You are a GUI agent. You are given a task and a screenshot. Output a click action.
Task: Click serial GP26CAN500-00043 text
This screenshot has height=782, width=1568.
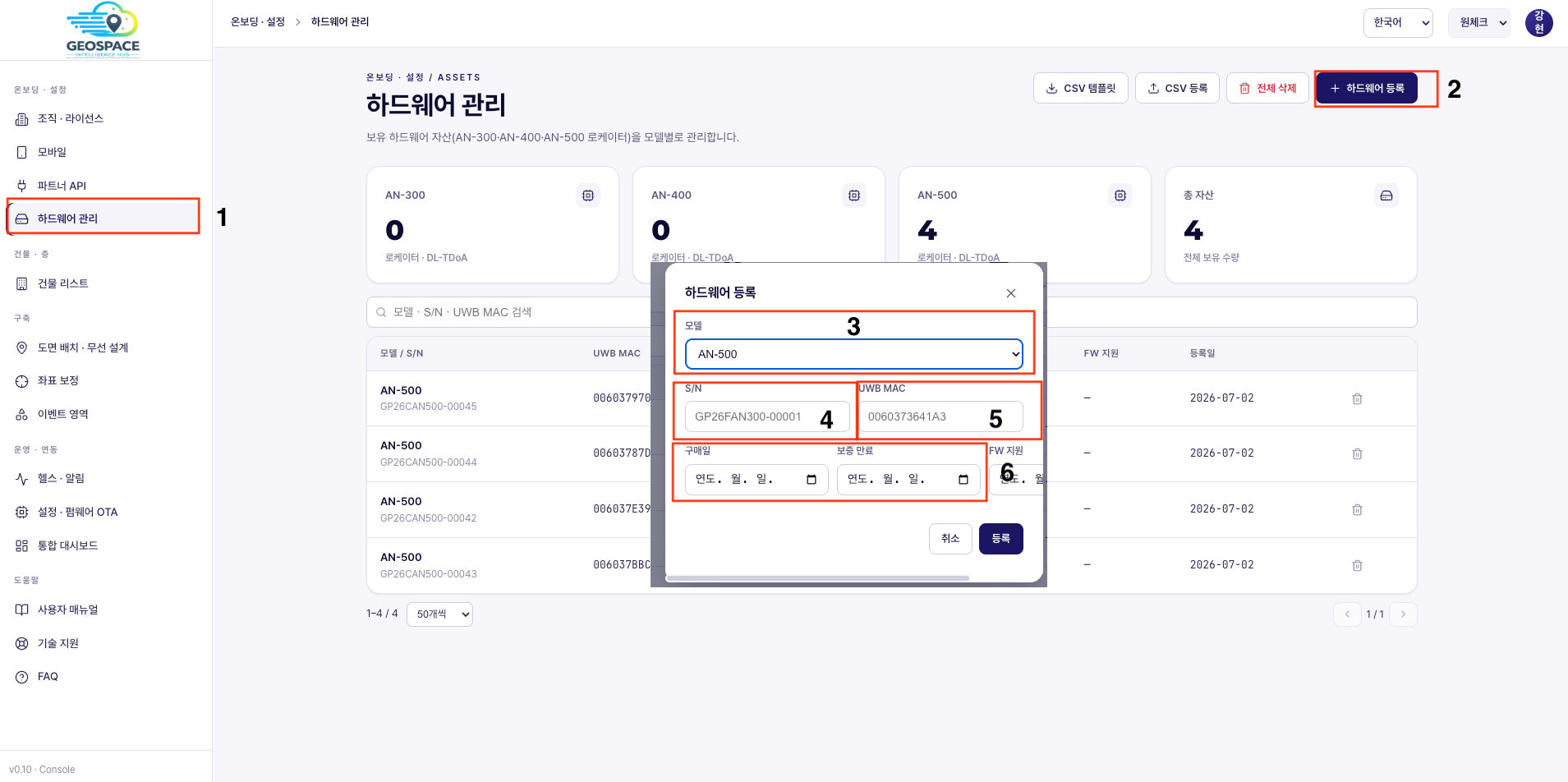tap(429, 574)
